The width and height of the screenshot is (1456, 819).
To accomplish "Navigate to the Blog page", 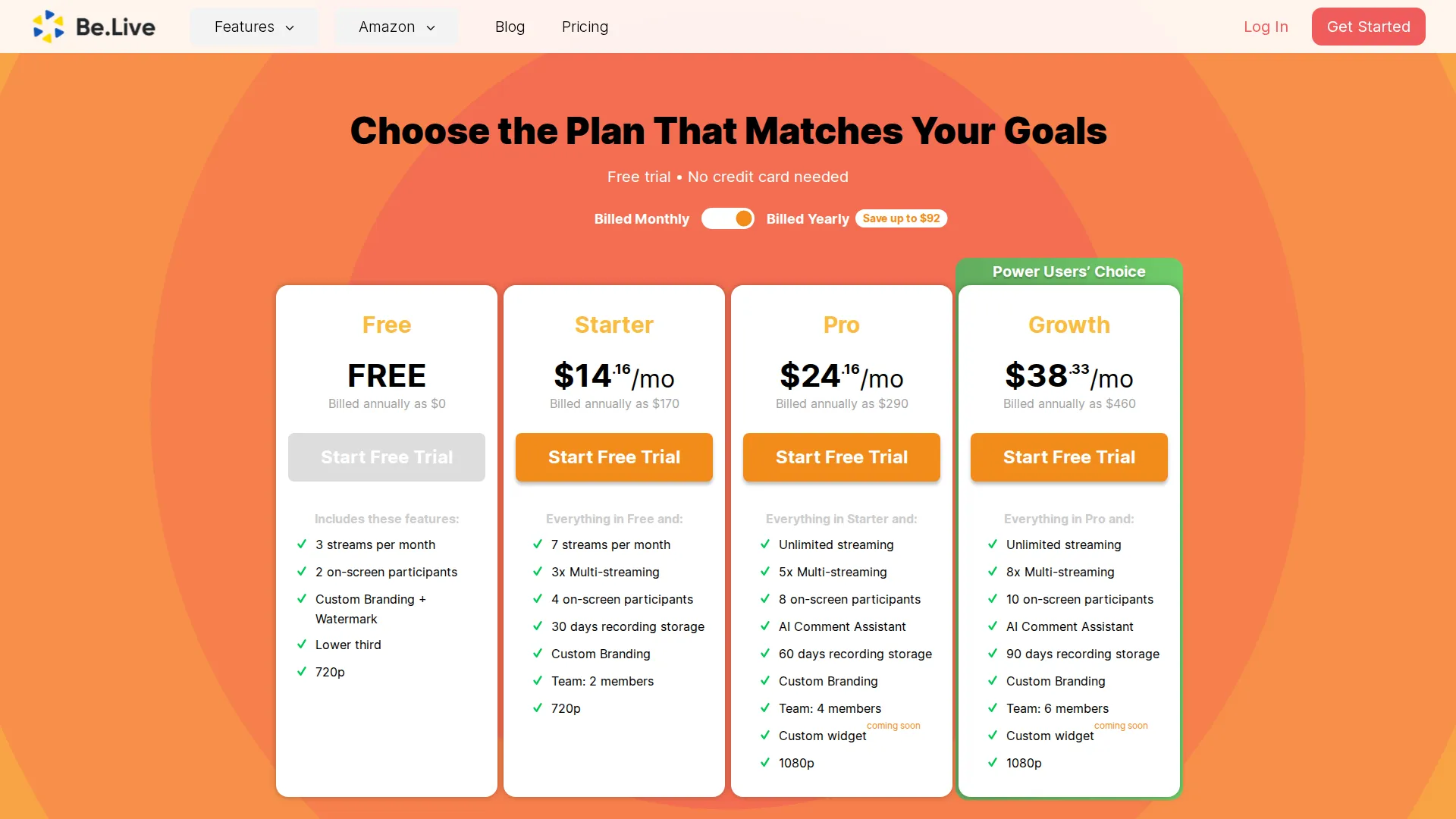I will (x=510, y=27).
